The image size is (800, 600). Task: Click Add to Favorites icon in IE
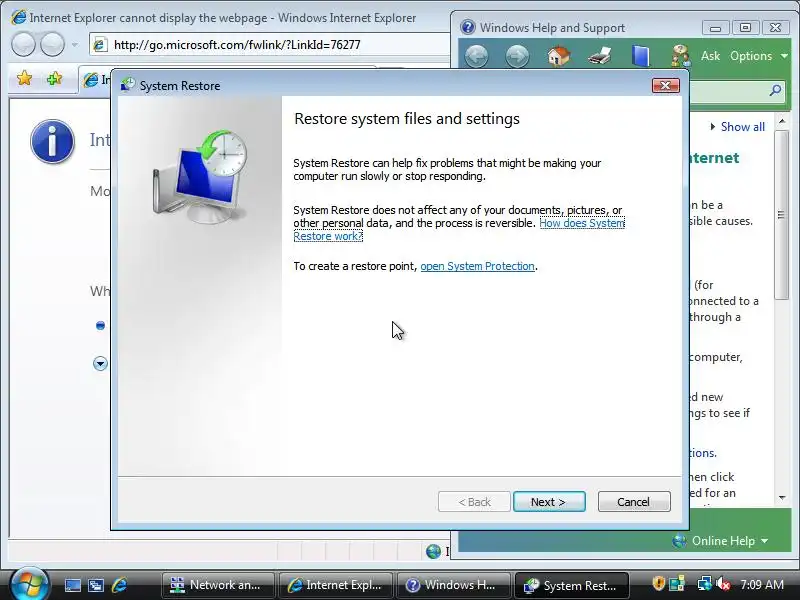click(x=54, y=78)
